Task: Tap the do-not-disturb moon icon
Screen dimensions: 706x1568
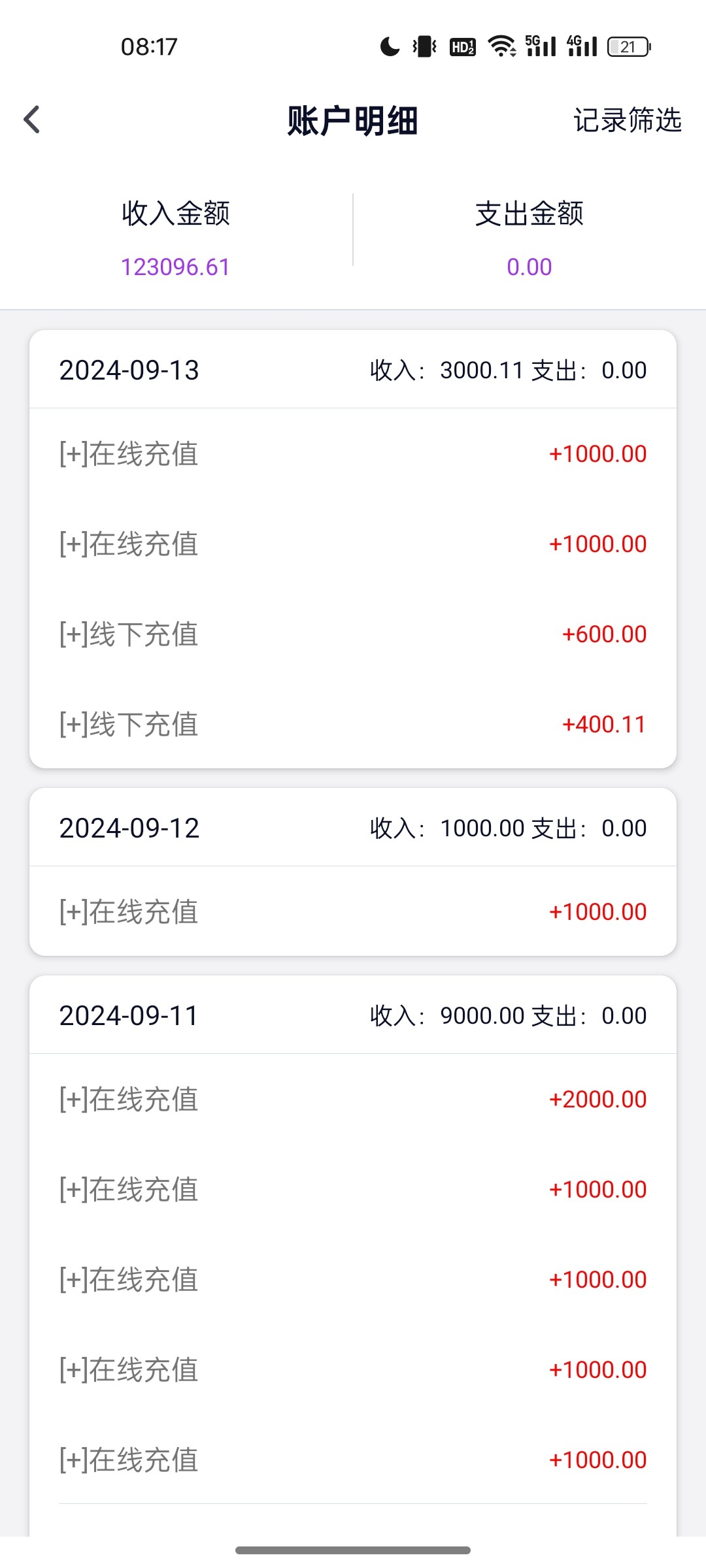Action: click(390, 46)
